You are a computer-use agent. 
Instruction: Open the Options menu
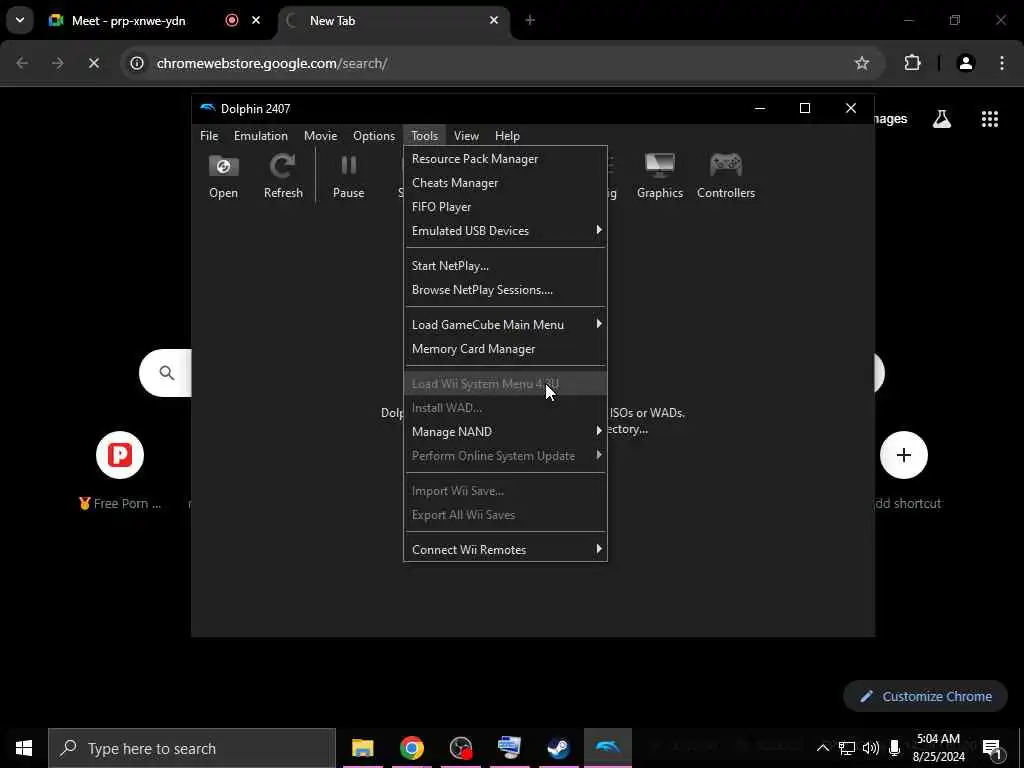click(374, 136)
